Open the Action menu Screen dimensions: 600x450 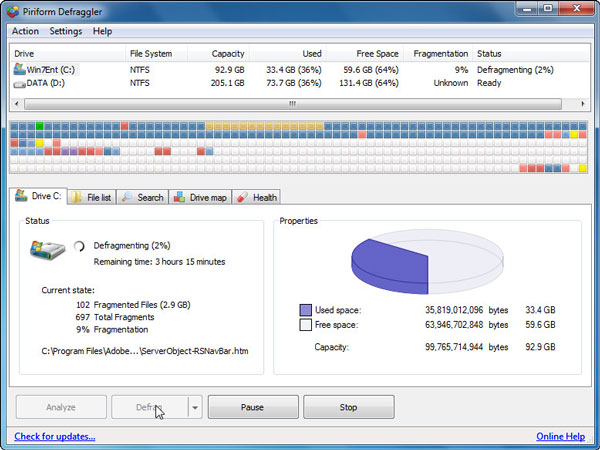click(25, 31)
